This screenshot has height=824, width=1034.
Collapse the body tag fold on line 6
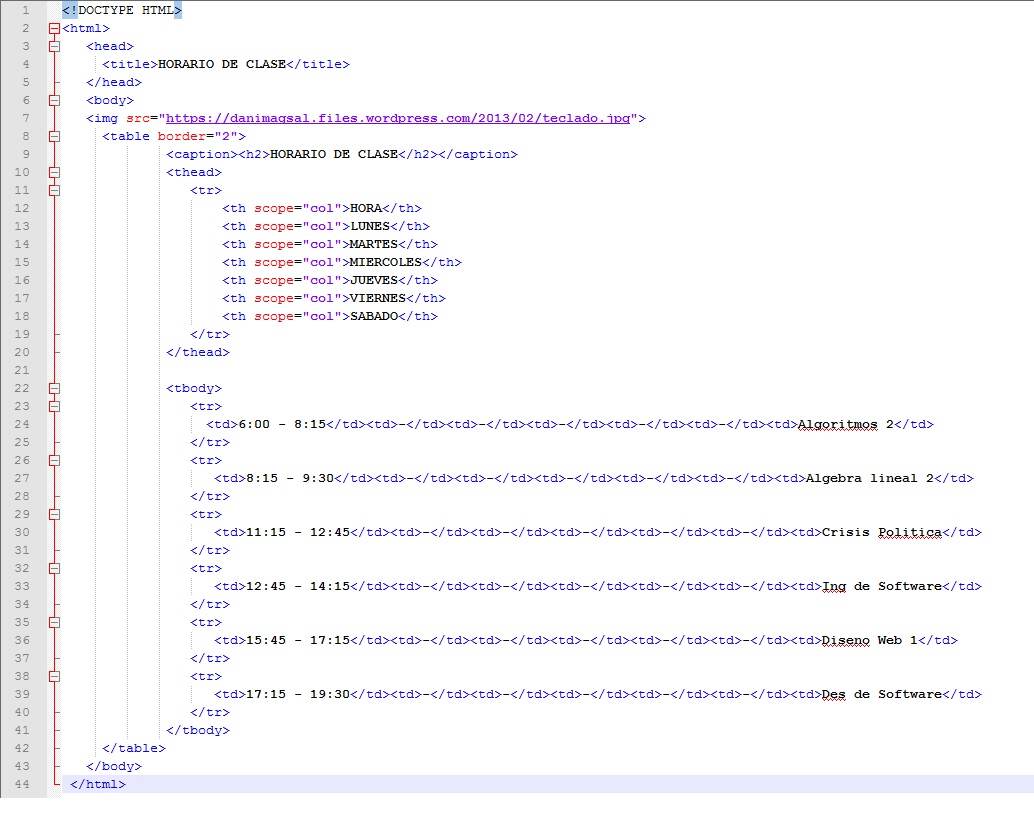pos(54,100)
